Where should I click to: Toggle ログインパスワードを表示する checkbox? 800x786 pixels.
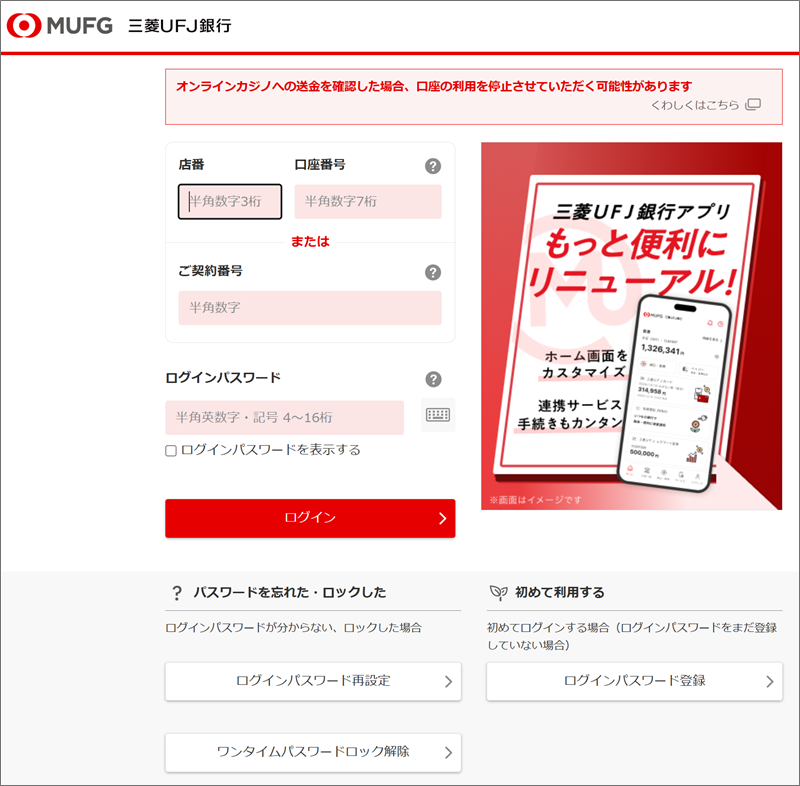pyautogui.click(x=171, y=450)
